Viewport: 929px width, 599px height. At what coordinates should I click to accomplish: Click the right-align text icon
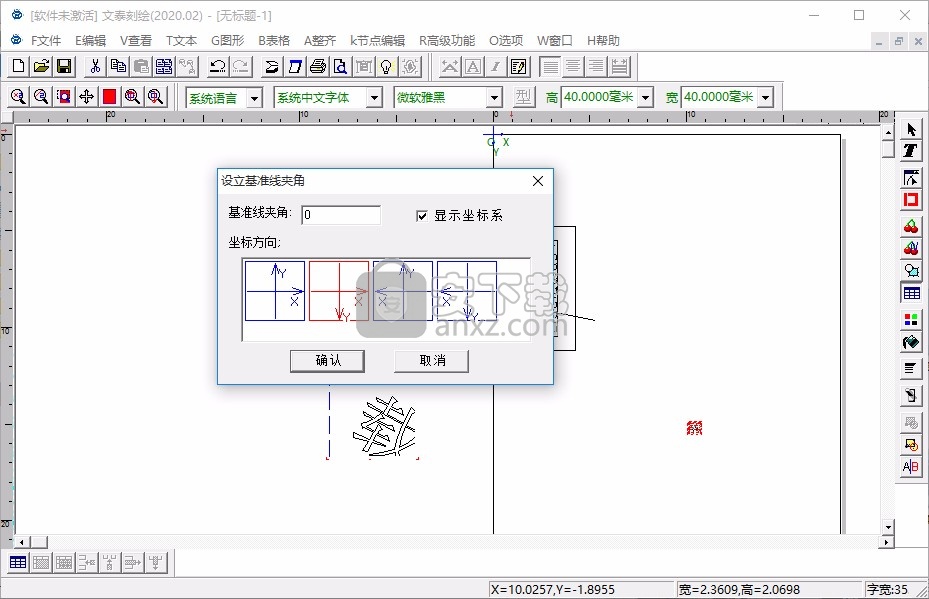pos(596,66)
